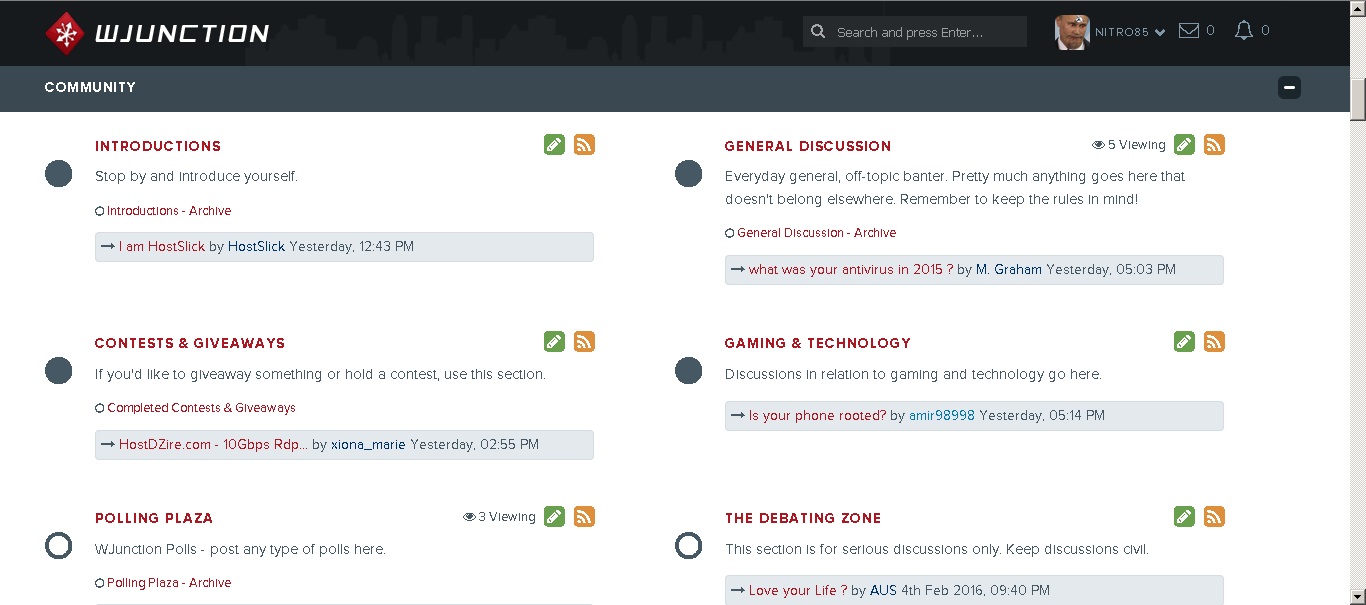The width and height of the screenshot is (1366, 605).
Task: Open the "Is your phone rooted?" thread
Action: pyautogui.click(x=817, y=416)
